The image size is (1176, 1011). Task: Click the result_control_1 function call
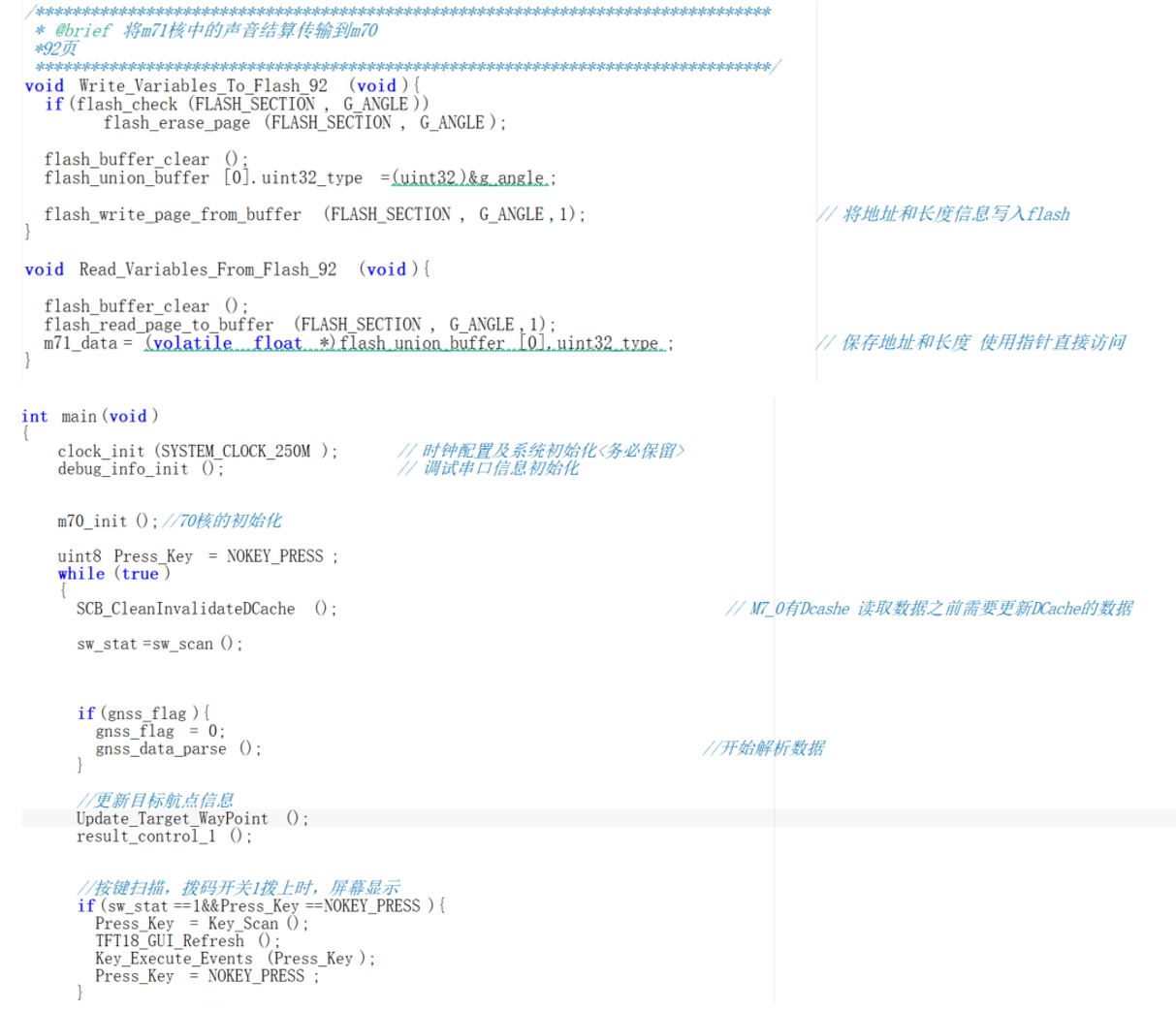pos(145,837)
